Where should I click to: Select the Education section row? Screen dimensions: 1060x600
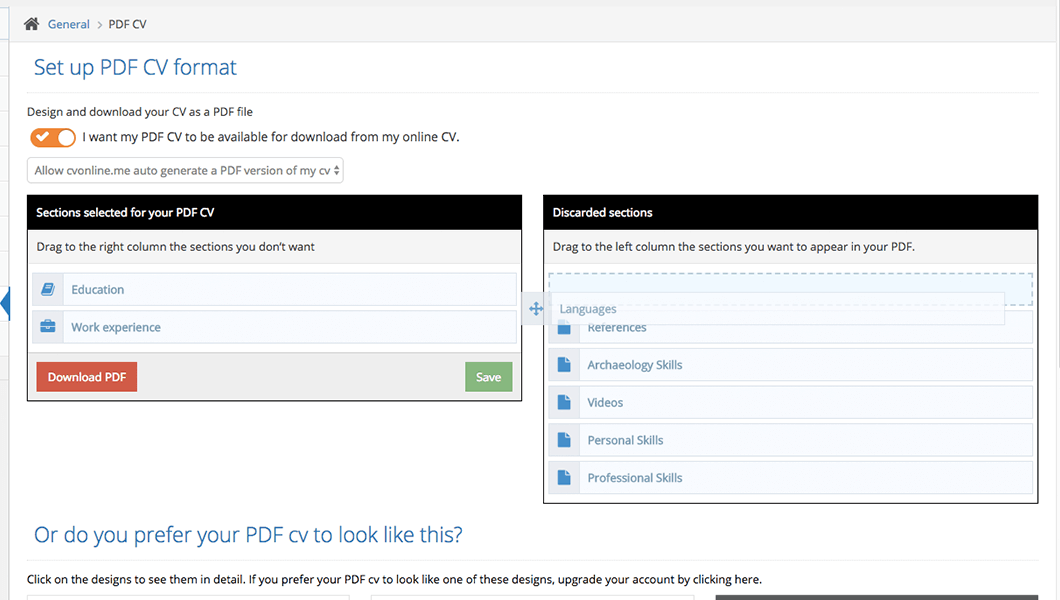click(290, 290)
